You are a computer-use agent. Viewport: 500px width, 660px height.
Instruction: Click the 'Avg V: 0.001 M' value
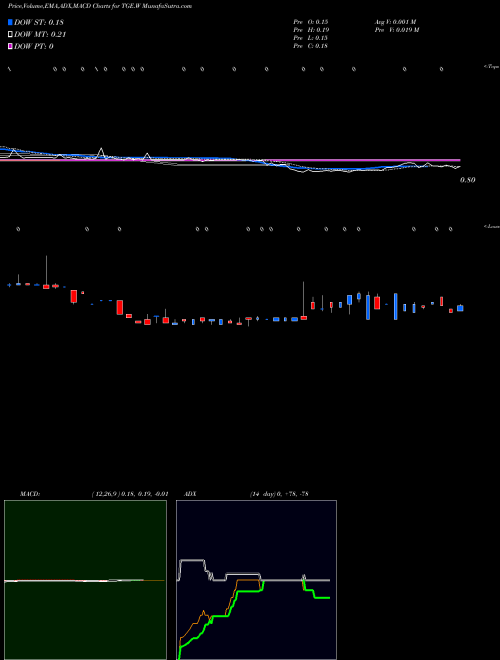coord(396,21)
